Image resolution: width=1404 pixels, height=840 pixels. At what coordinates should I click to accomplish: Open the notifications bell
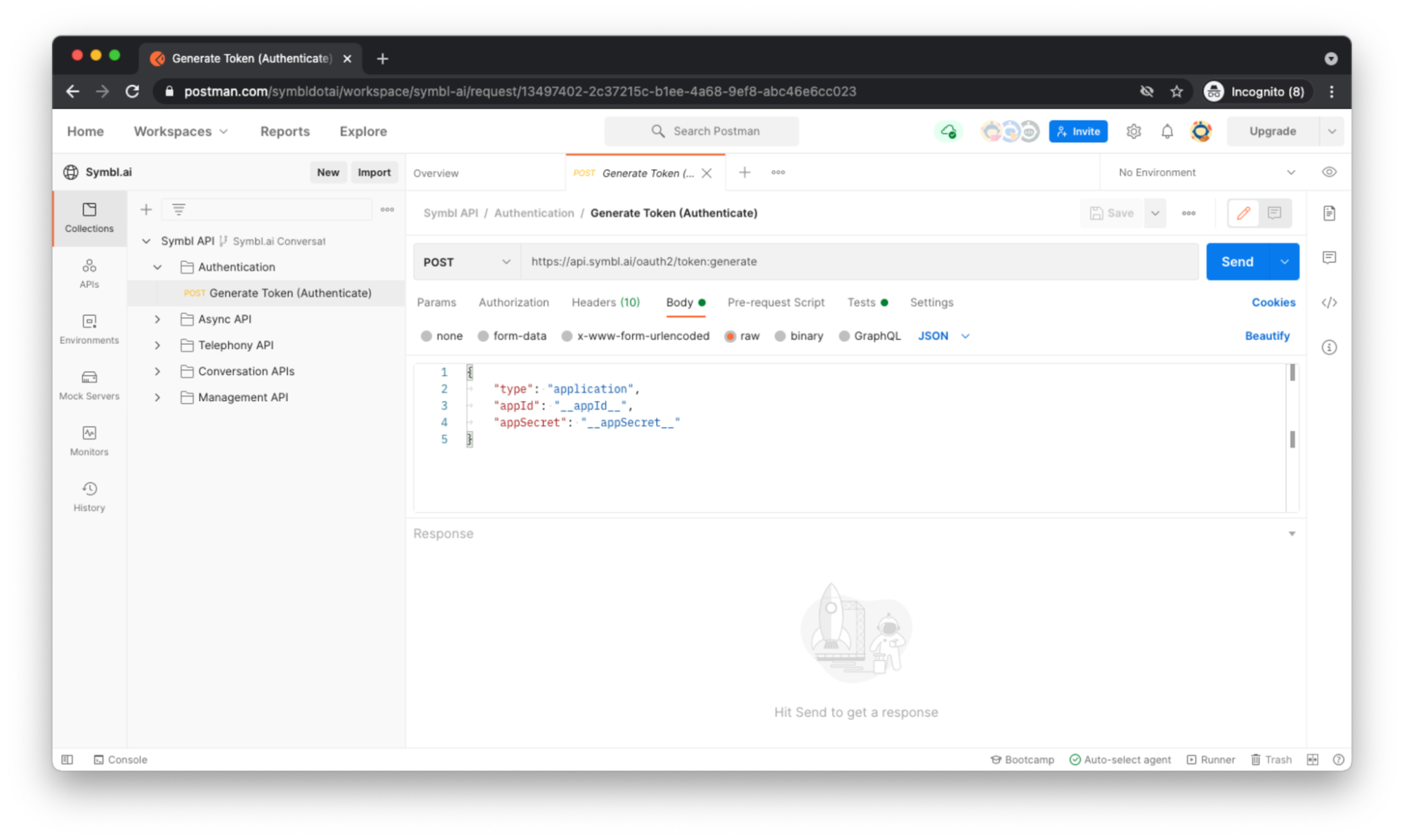pyautogui.click(x=1167, y=131)
